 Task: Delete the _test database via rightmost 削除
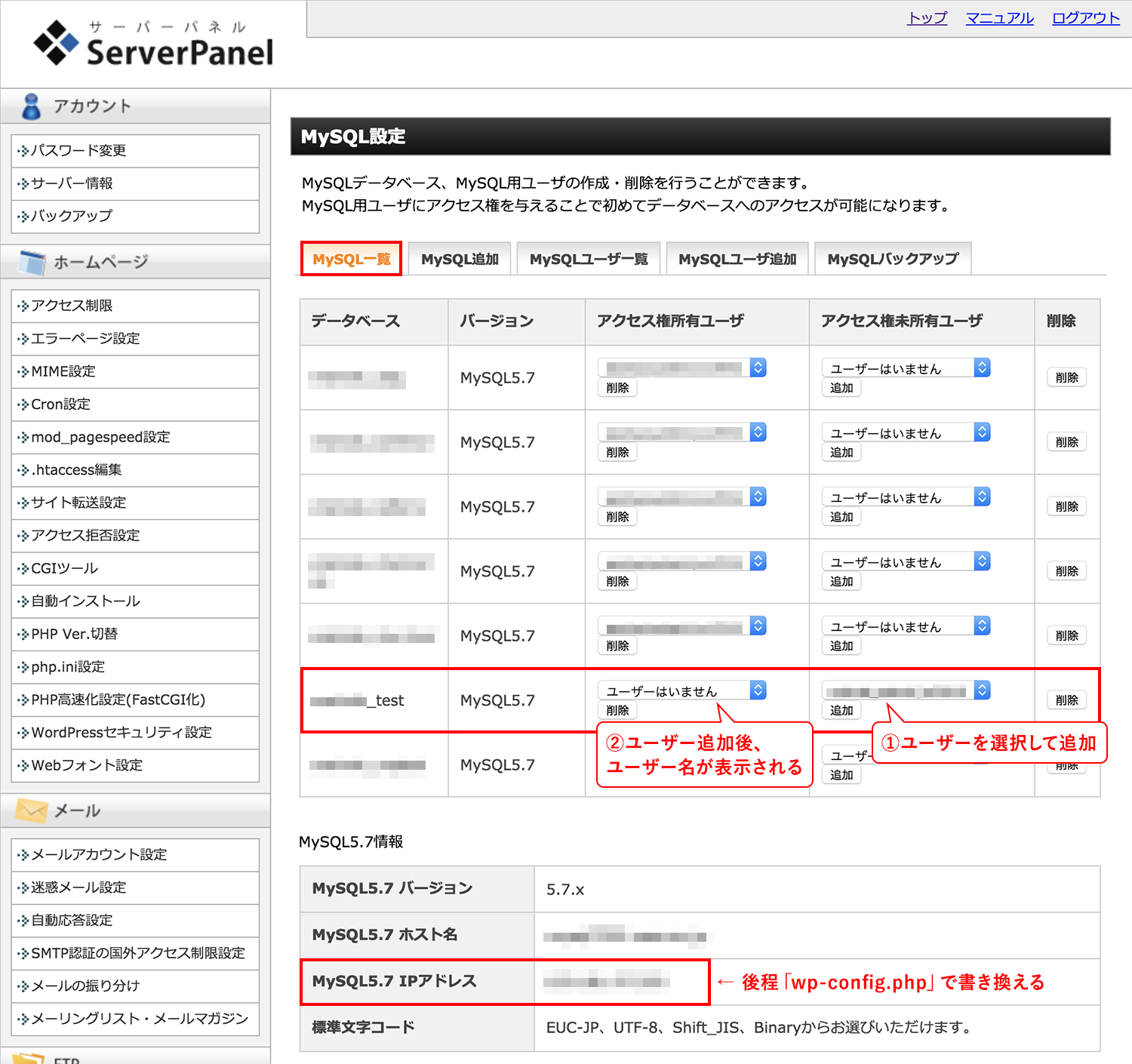[1067, 700]
